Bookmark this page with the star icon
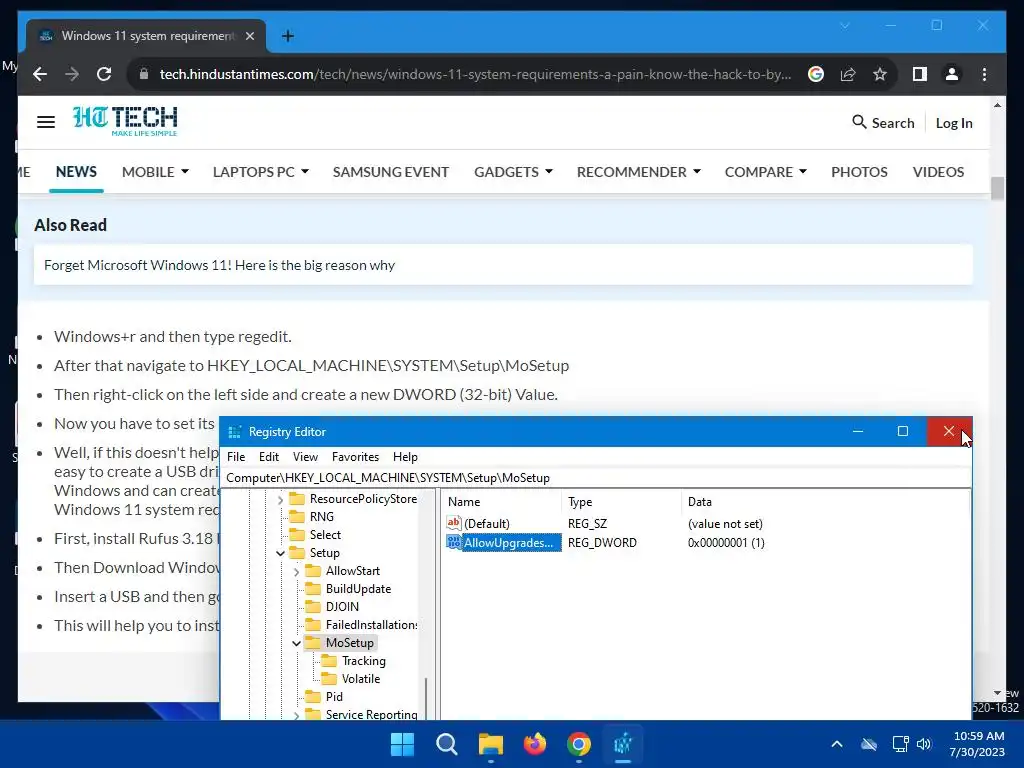The image size is (1024, 768). [x=880, y=74]
